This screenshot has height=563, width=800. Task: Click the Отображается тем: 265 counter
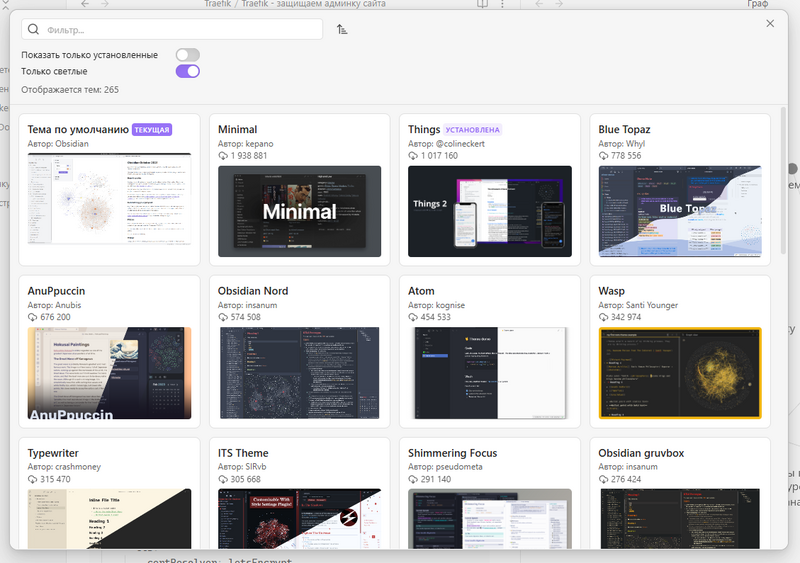click(70, 90)
